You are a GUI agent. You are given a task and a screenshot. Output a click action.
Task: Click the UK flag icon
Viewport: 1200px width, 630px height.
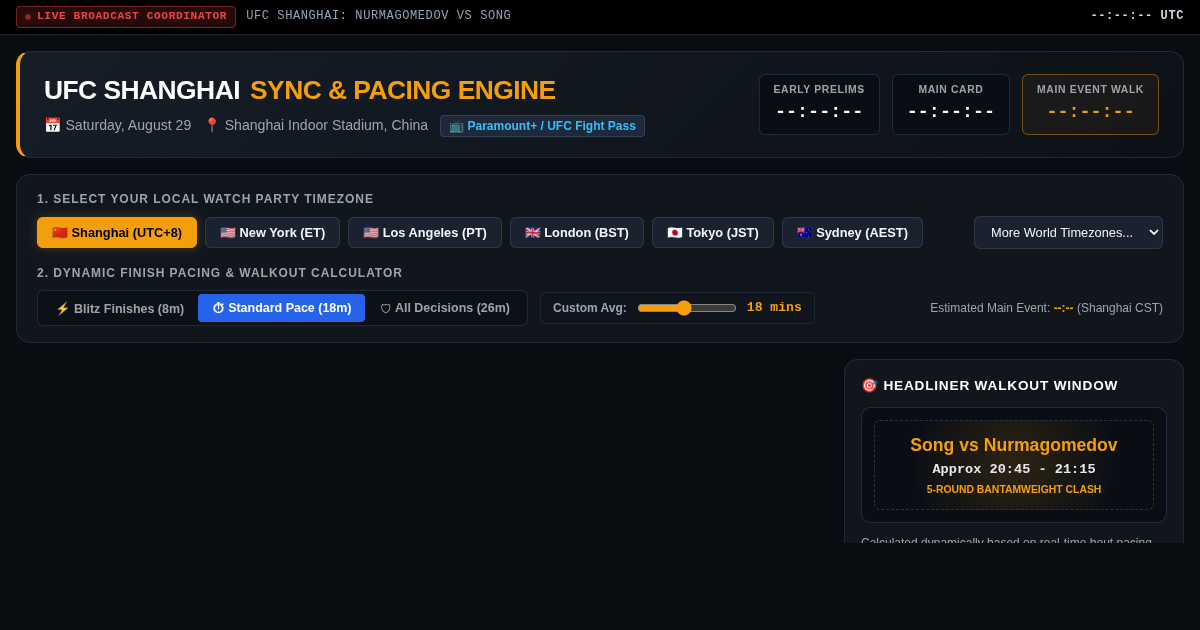[532, 233]
